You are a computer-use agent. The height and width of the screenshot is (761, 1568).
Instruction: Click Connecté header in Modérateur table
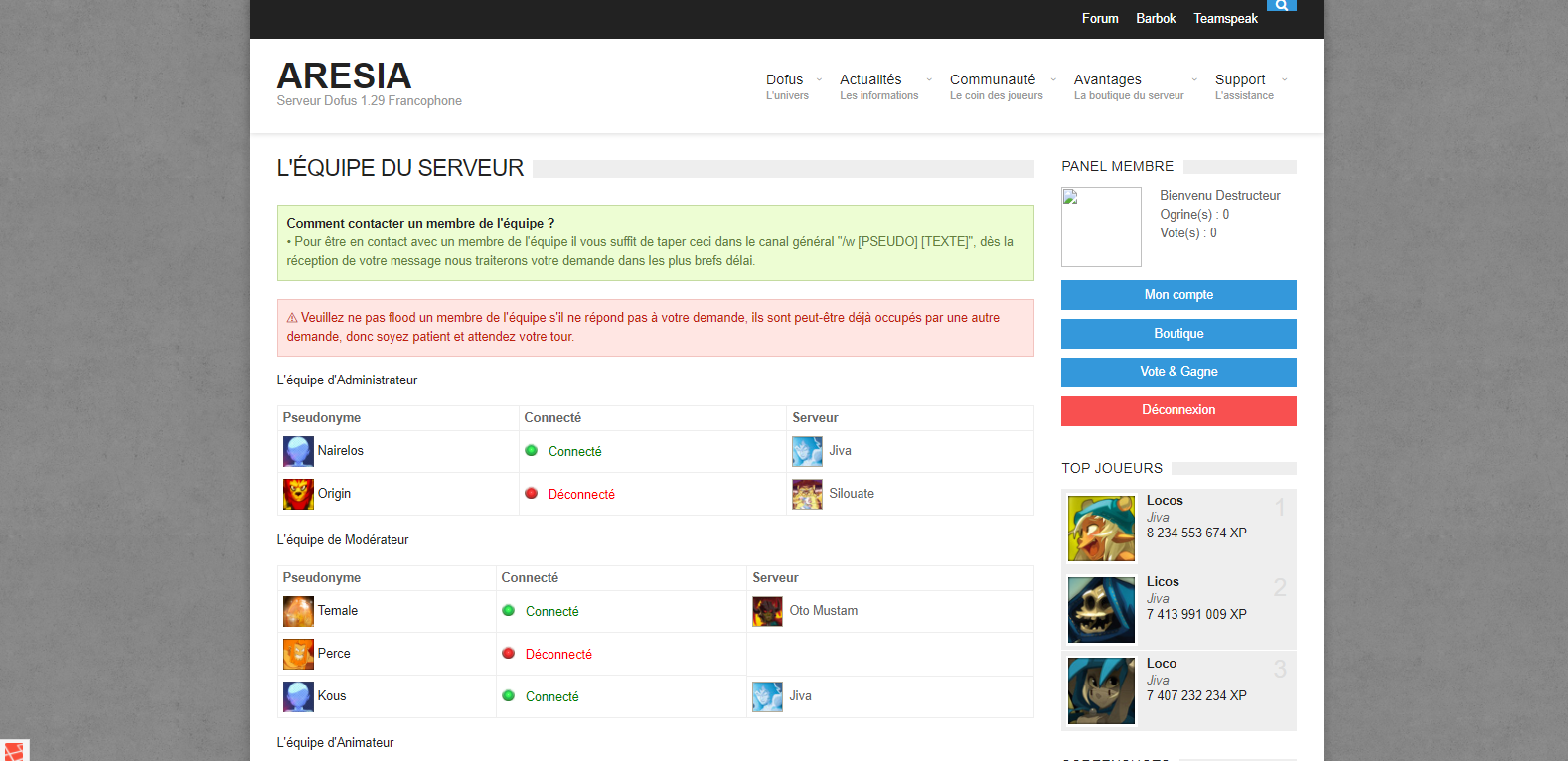click(530, 578)
